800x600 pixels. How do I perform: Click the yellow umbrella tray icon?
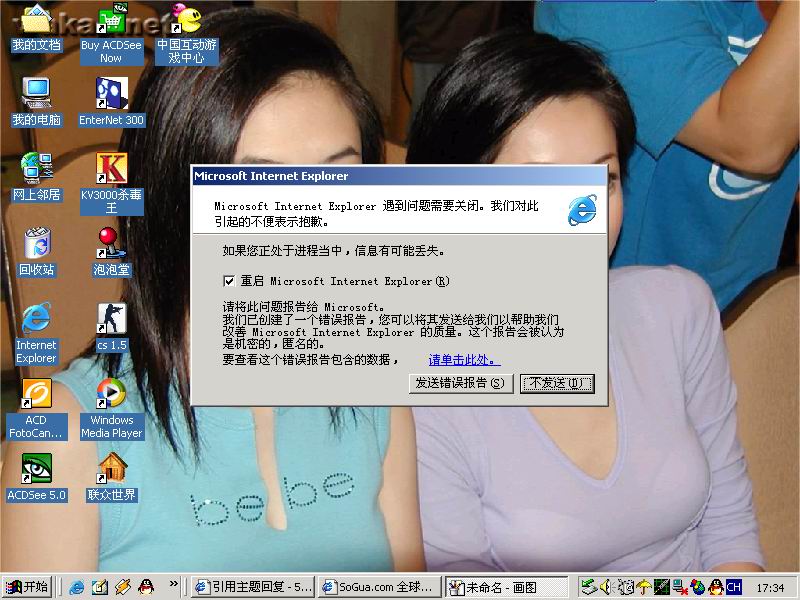[644, 587]
